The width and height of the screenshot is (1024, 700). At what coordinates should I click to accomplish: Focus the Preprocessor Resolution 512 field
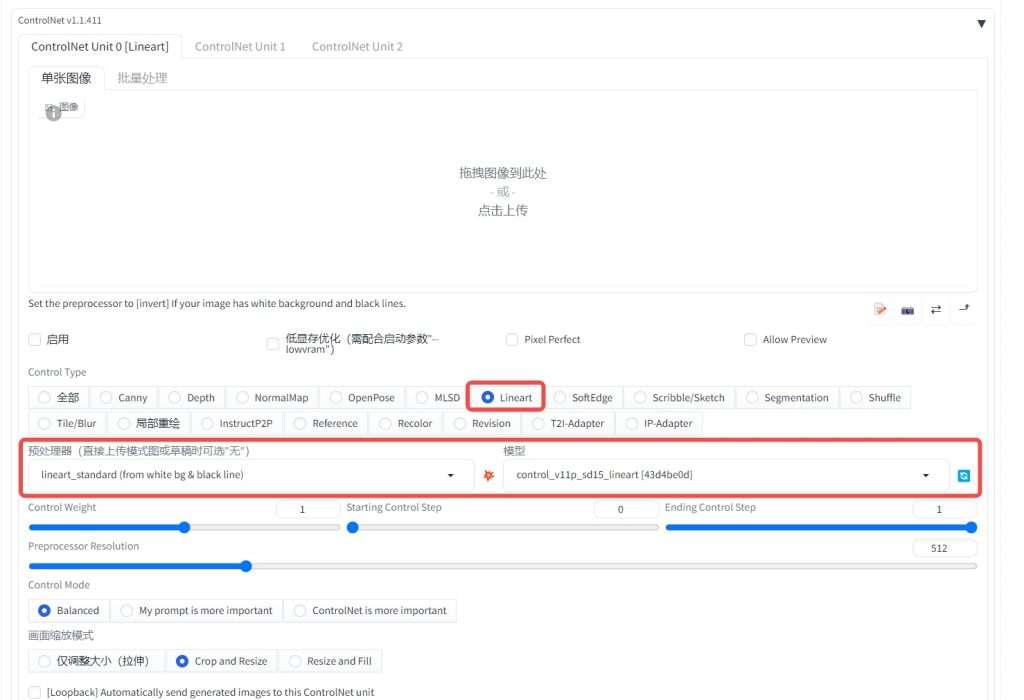(944, 548)
